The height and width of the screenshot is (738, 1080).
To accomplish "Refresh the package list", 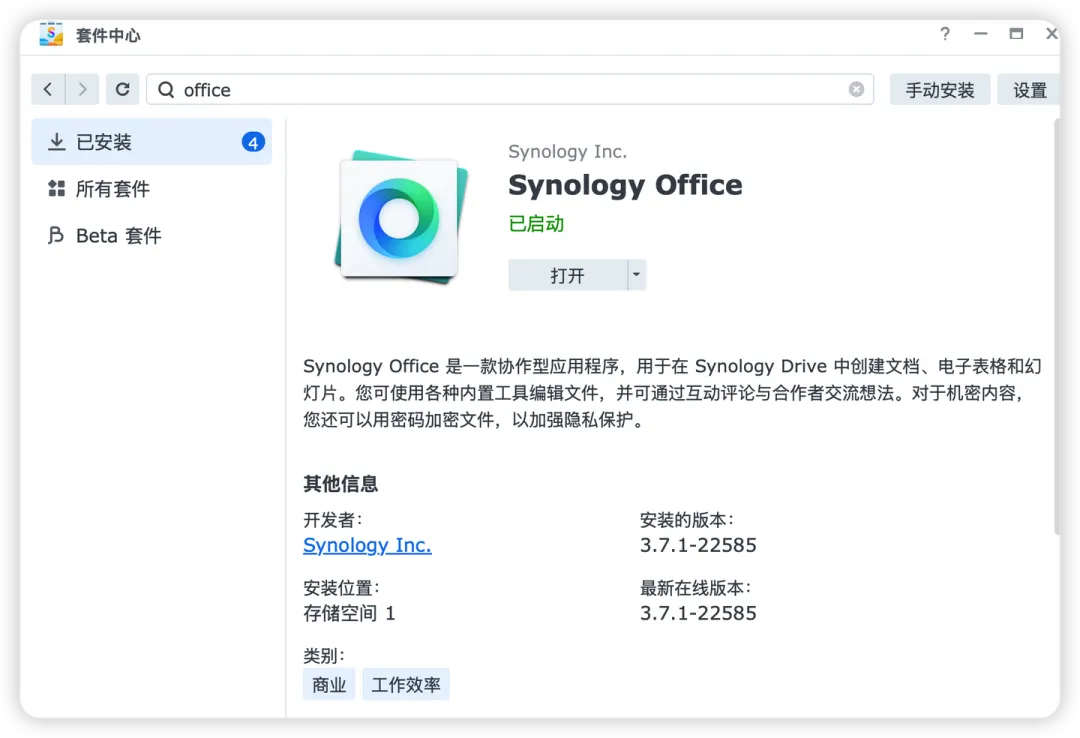I will [x=123, y=90].
